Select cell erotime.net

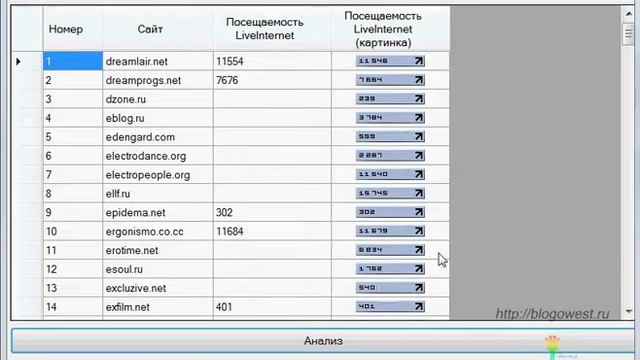[158, 250]
